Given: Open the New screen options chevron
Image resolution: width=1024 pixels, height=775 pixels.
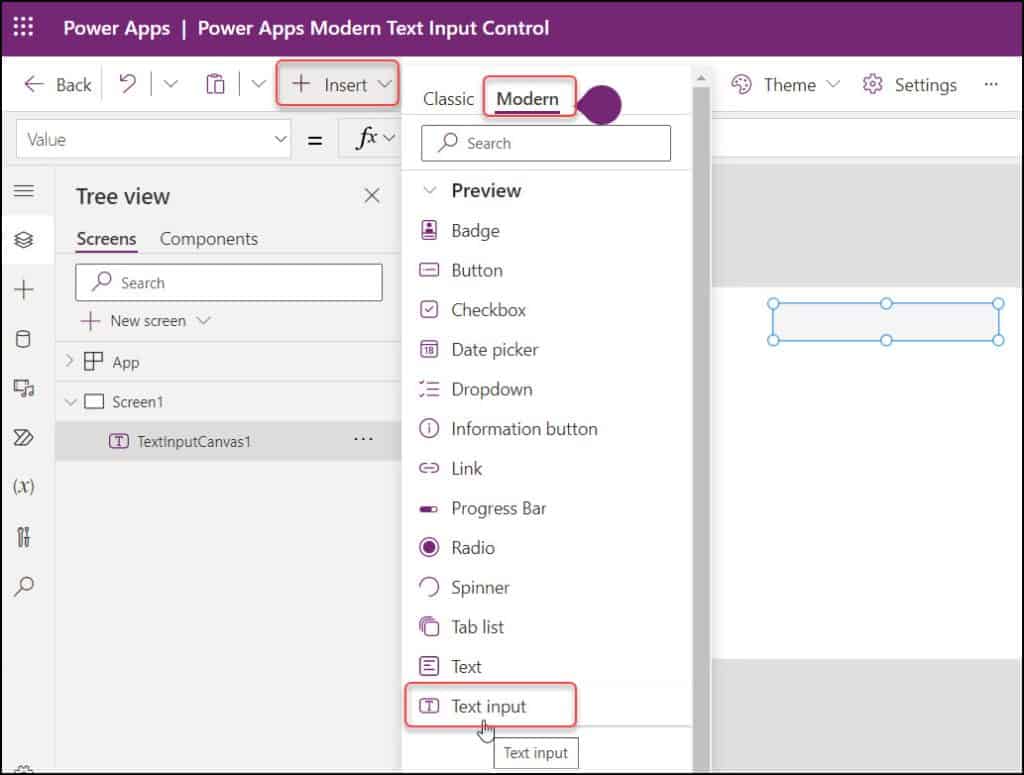Looking at the screenshot, I should tap(204, 320).
